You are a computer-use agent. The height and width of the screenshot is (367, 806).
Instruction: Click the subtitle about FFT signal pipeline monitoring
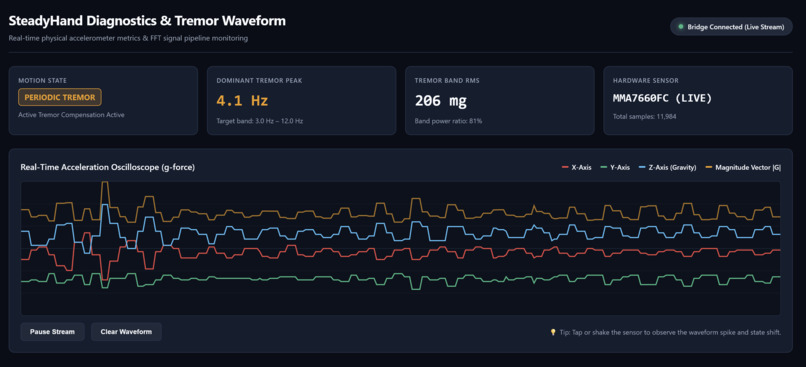(x=128, y=39)
